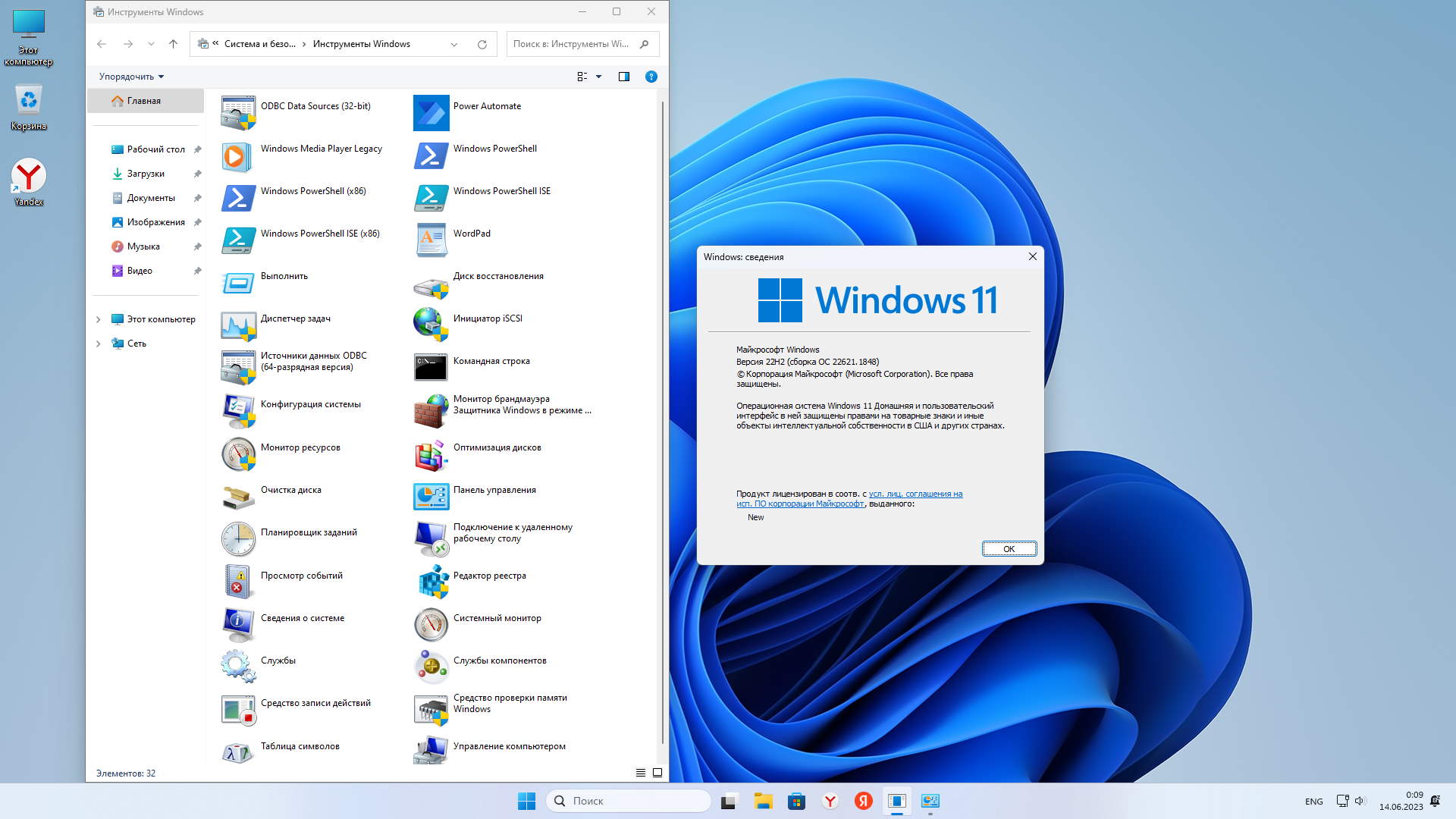Click the Yandex Browser taskbar icon
This screenshot has height=819, width=1456.
tap(830, 801)
